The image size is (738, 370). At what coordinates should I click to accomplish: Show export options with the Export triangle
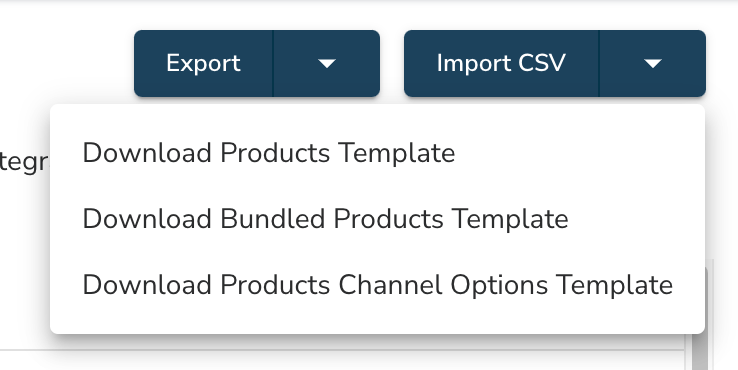point(327,64)
